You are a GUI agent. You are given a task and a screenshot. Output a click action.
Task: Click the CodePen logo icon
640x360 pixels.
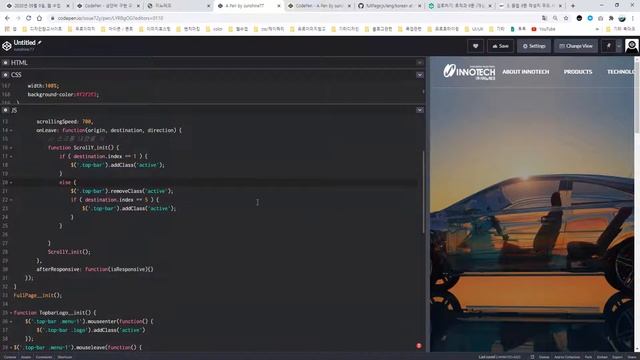[x=7, y=46]
